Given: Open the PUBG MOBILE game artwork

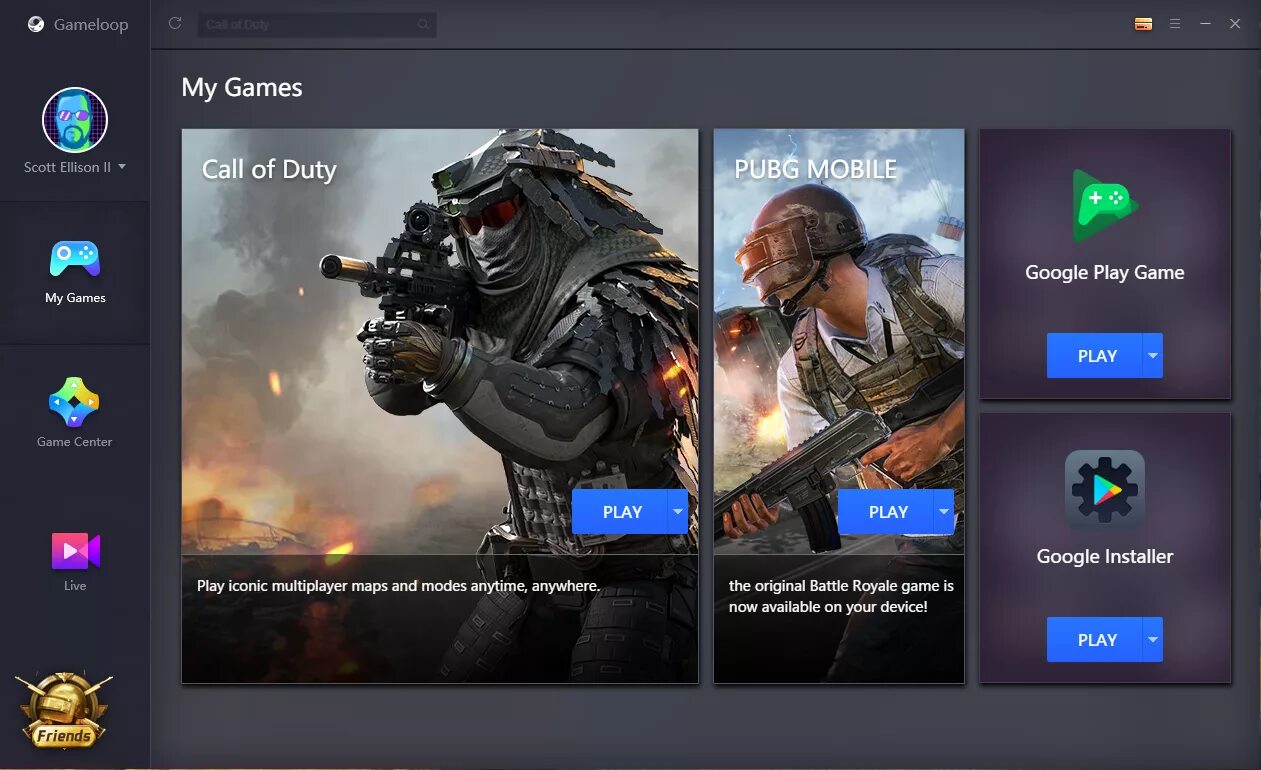Looking at the screenshot, I should (x=839, y=341).
